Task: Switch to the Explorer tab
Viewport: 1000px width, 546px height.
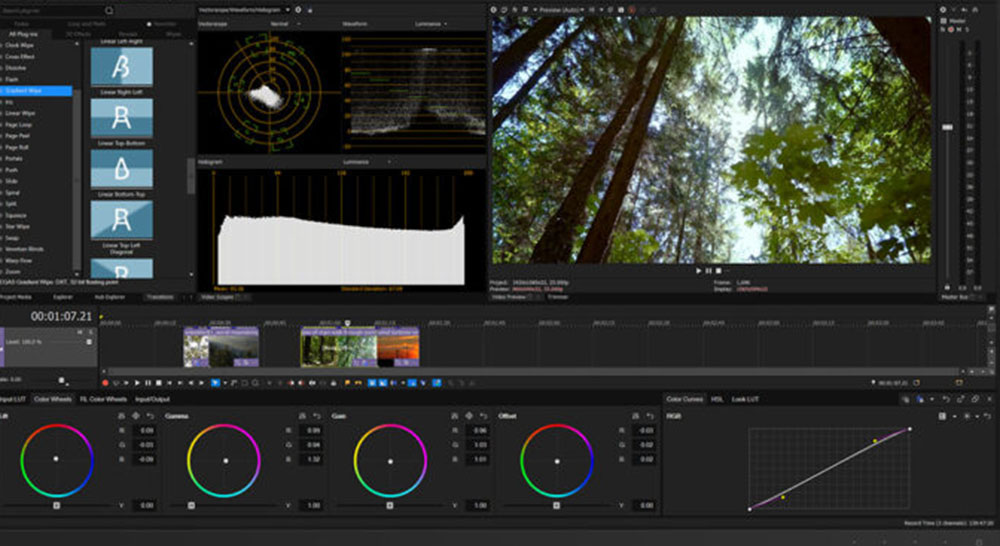Action: (x=62, y=297)
